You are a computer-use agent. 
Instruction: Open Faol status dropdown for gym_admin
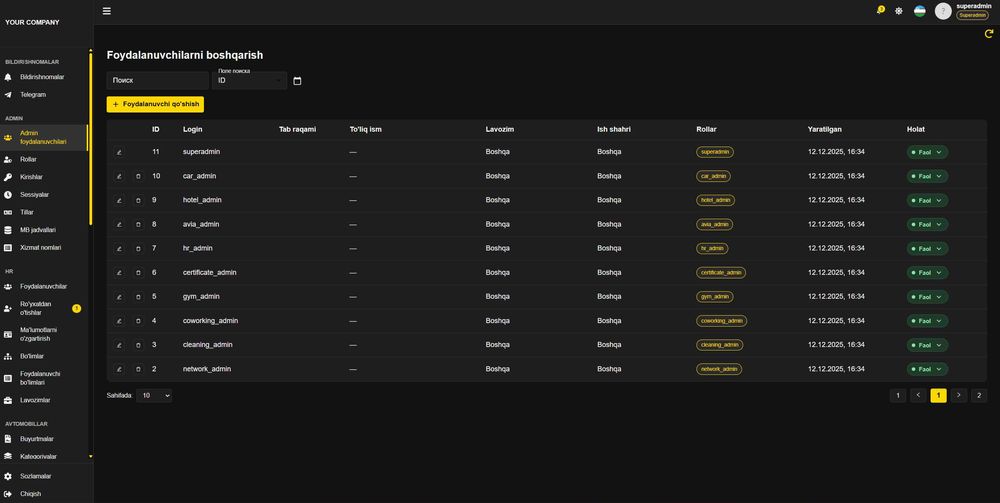pos(927,296)
